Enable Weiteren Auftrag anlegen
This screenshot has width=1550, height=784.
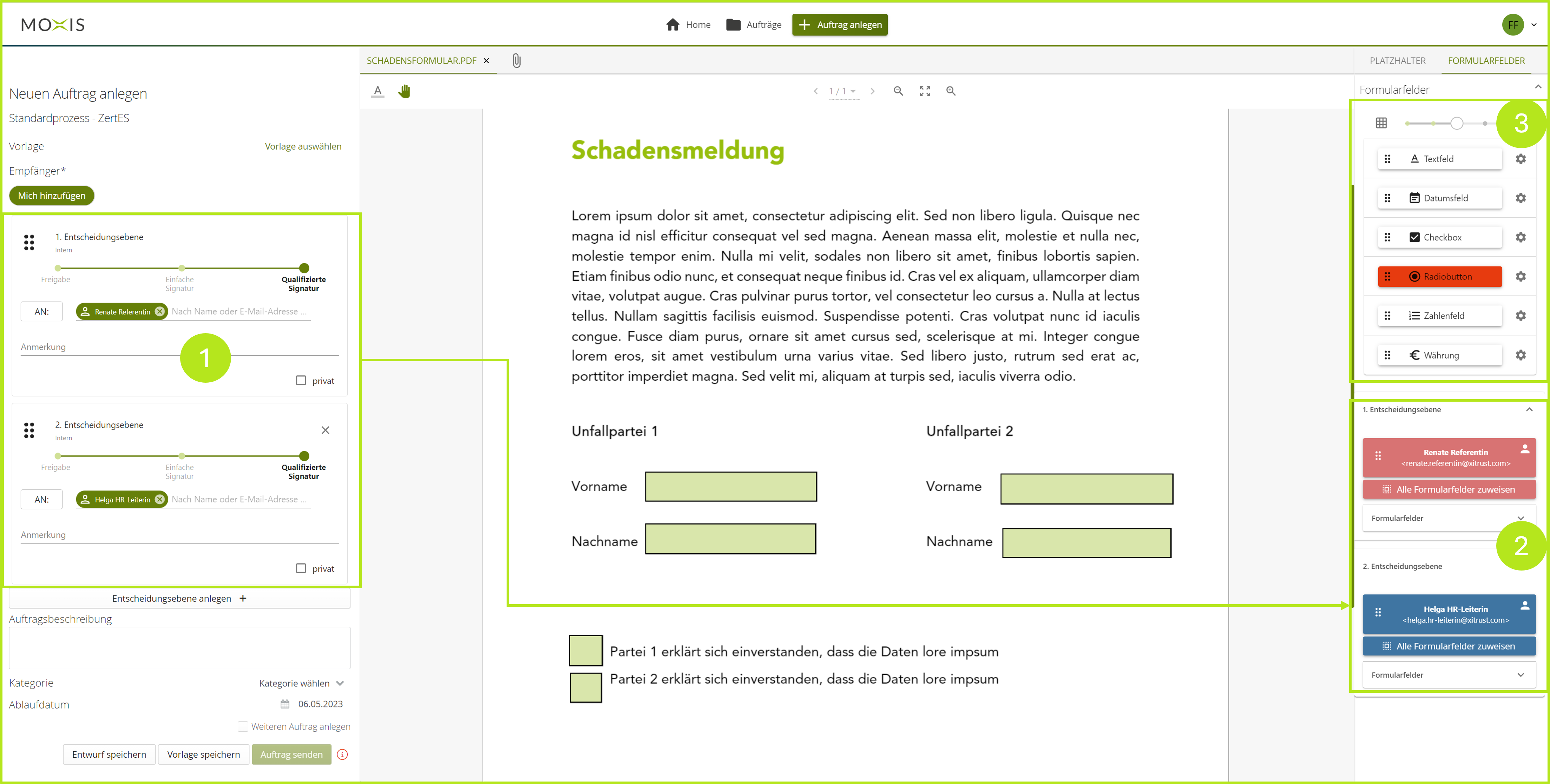pyautogui.click(x=243, y=726)
